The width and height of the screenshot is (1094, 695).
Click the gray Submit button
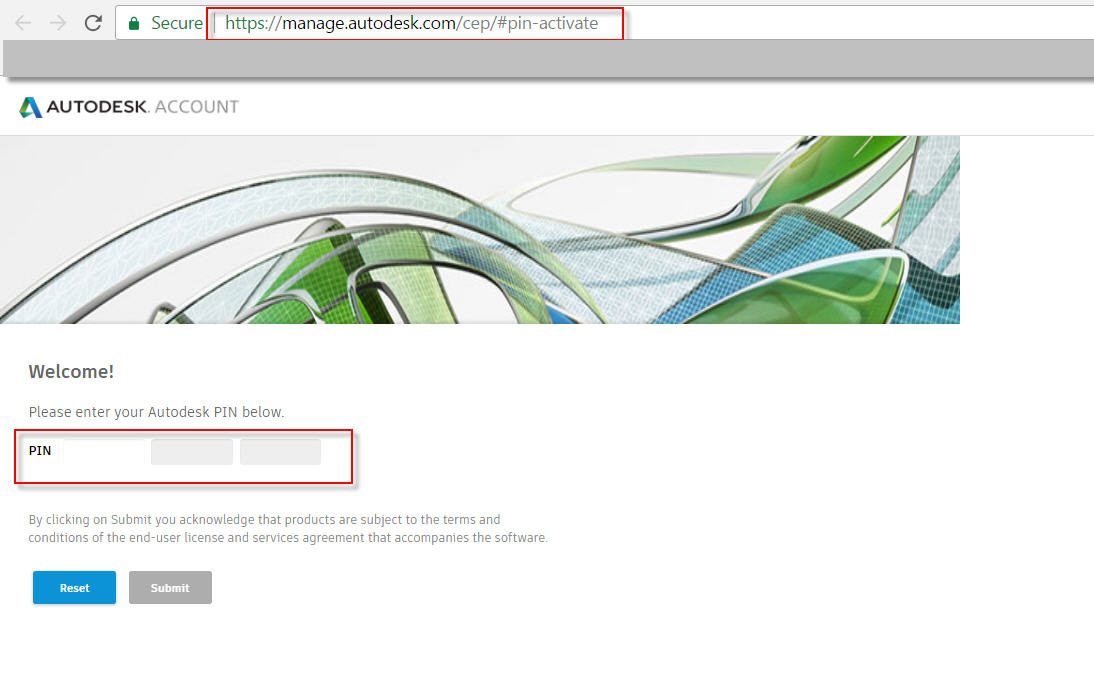pyautogui.click(x=170, y=588)
